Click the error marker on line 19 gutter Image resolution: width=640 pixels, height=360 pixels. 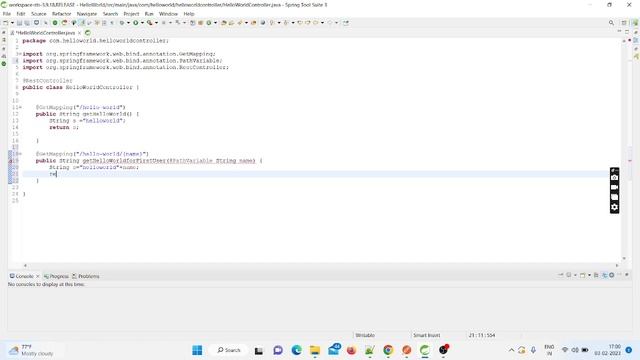point(11,161)
